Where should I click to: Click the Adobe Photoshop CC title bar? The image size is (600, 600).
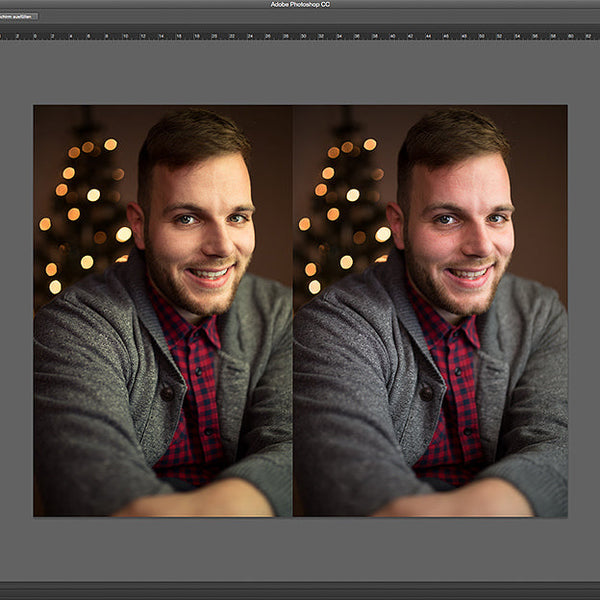[x=300, y=4]
